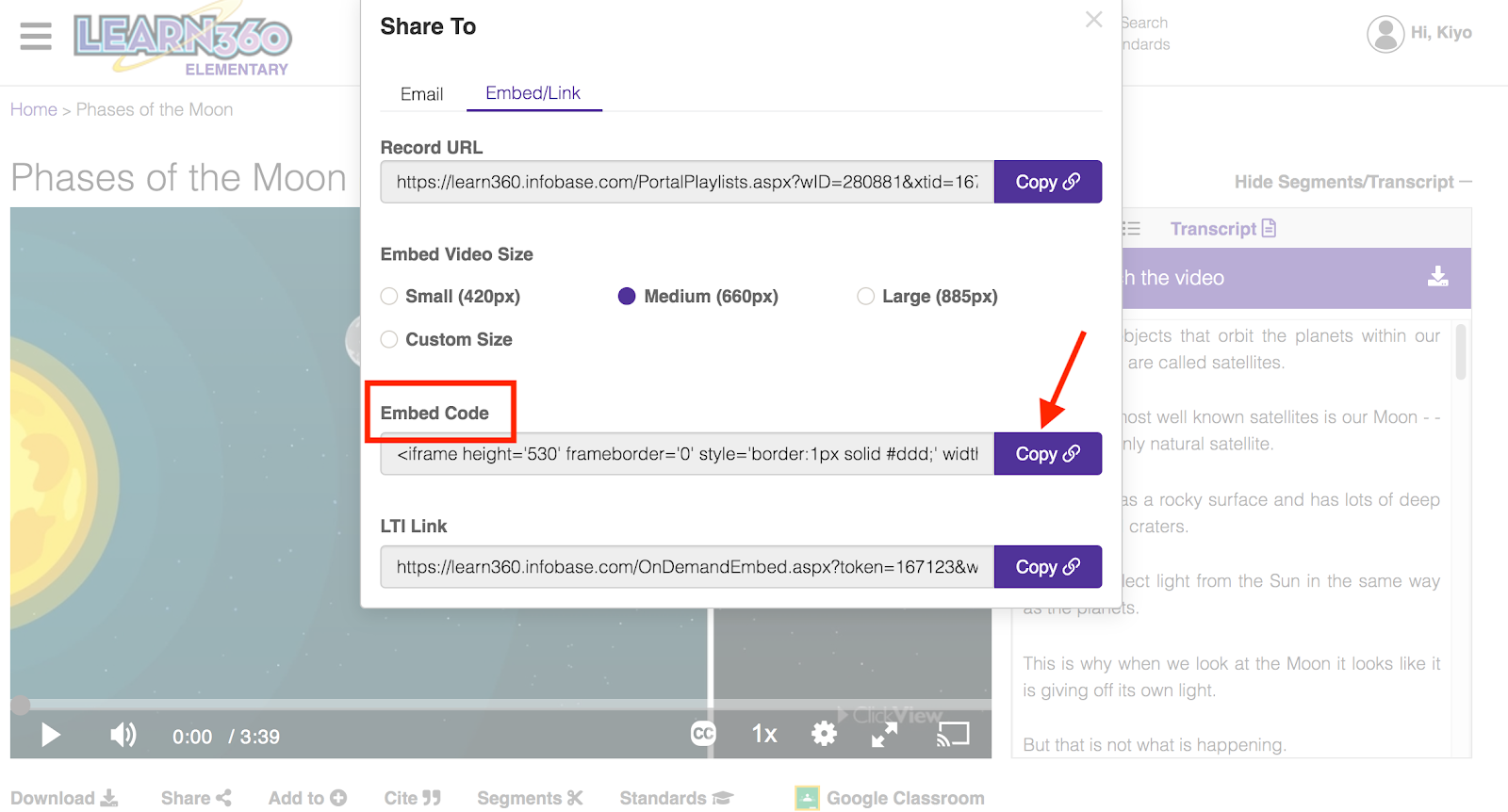Change playback speed 1x control
1508x812 pixels.
pyautogui.click(x=763, y=734)
